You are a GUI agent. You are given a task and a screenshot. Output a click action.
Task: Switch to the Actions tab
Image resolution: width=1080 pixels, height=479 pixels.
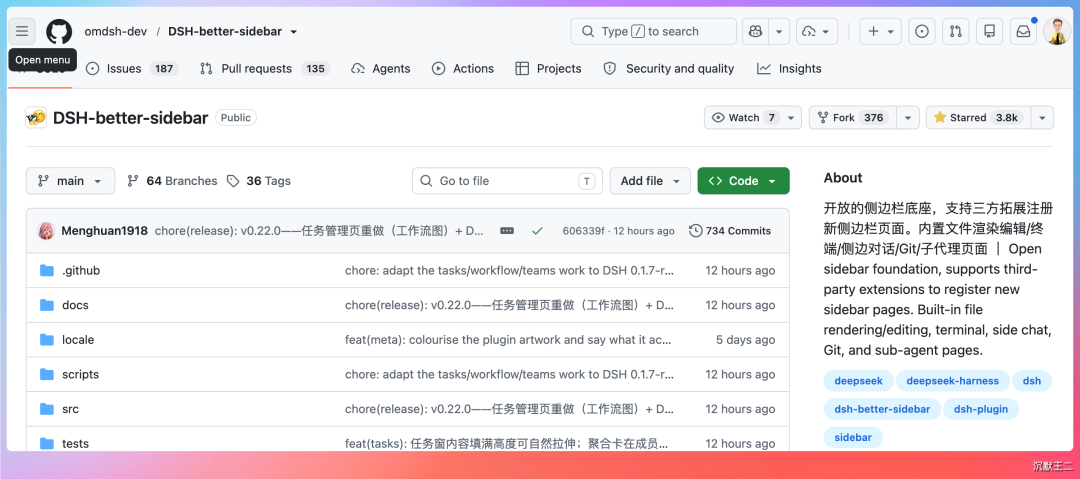click(462, 68)
